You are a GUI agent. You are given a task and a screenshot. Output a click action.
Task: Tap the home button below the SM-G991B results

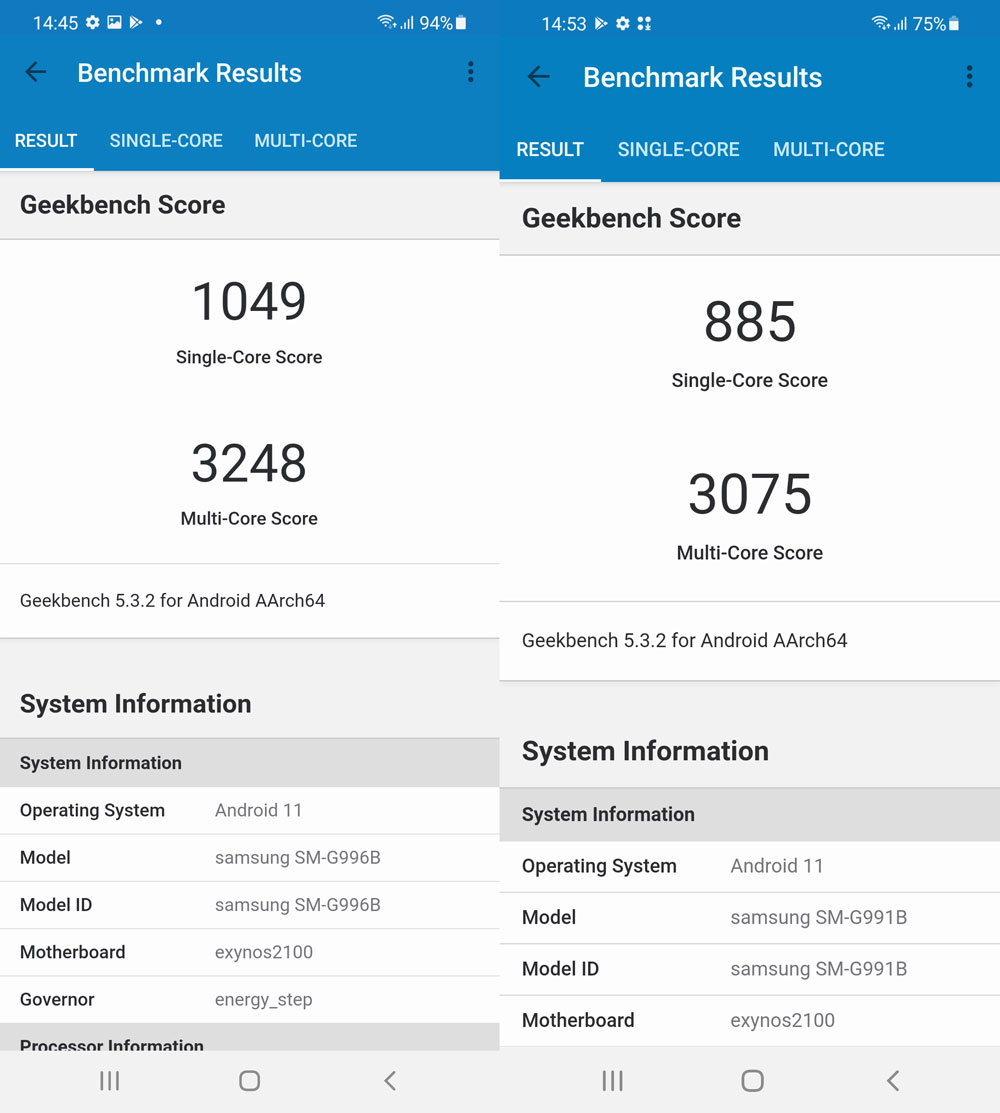pos(752,1080)
